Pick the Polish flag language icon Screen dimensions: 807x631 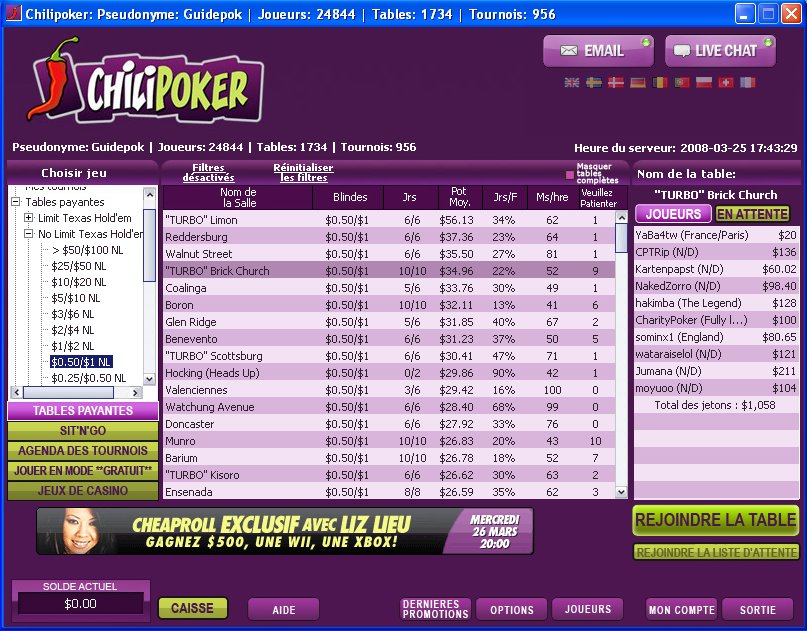pyautogui.click(x=704, y=82)
